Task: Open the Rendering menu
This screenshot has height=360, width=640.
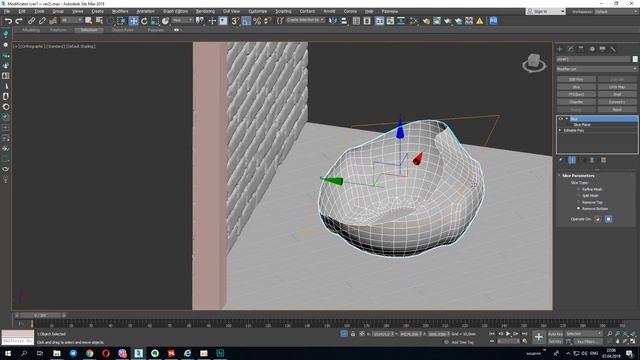Action: [205, 11]
